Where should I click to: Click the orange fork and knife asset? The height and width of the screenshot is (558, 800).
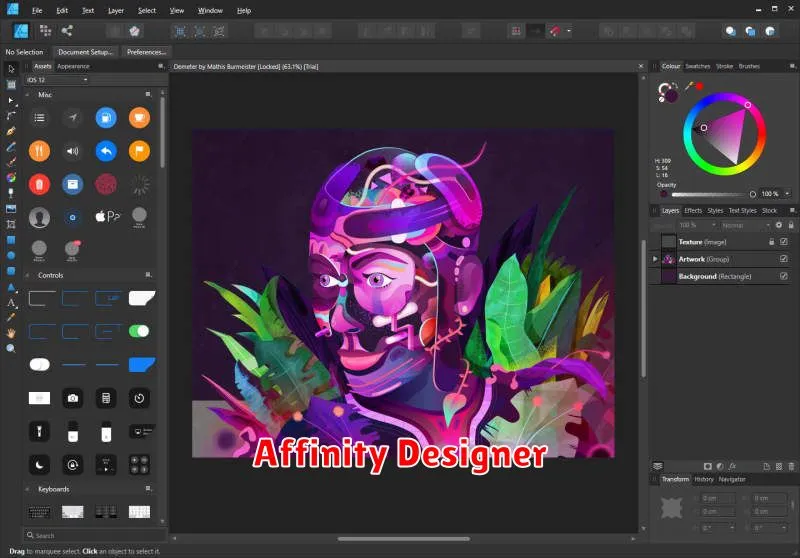point(39,151)
